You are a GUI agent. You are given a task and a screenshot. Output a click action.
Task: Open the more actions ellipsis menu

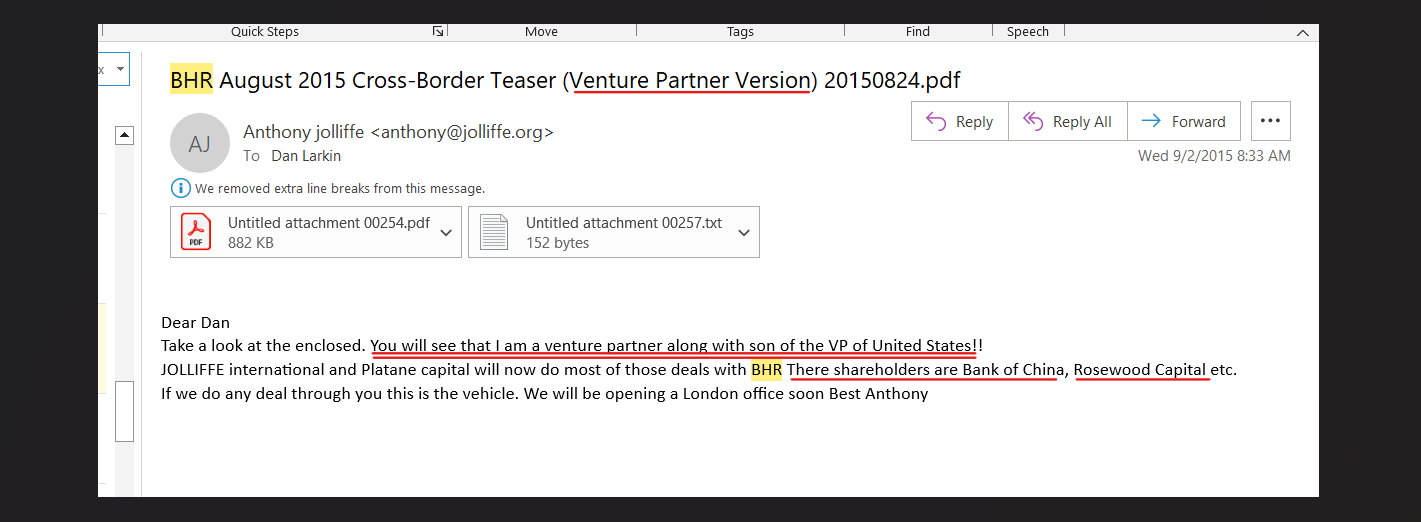(1270, 121)
